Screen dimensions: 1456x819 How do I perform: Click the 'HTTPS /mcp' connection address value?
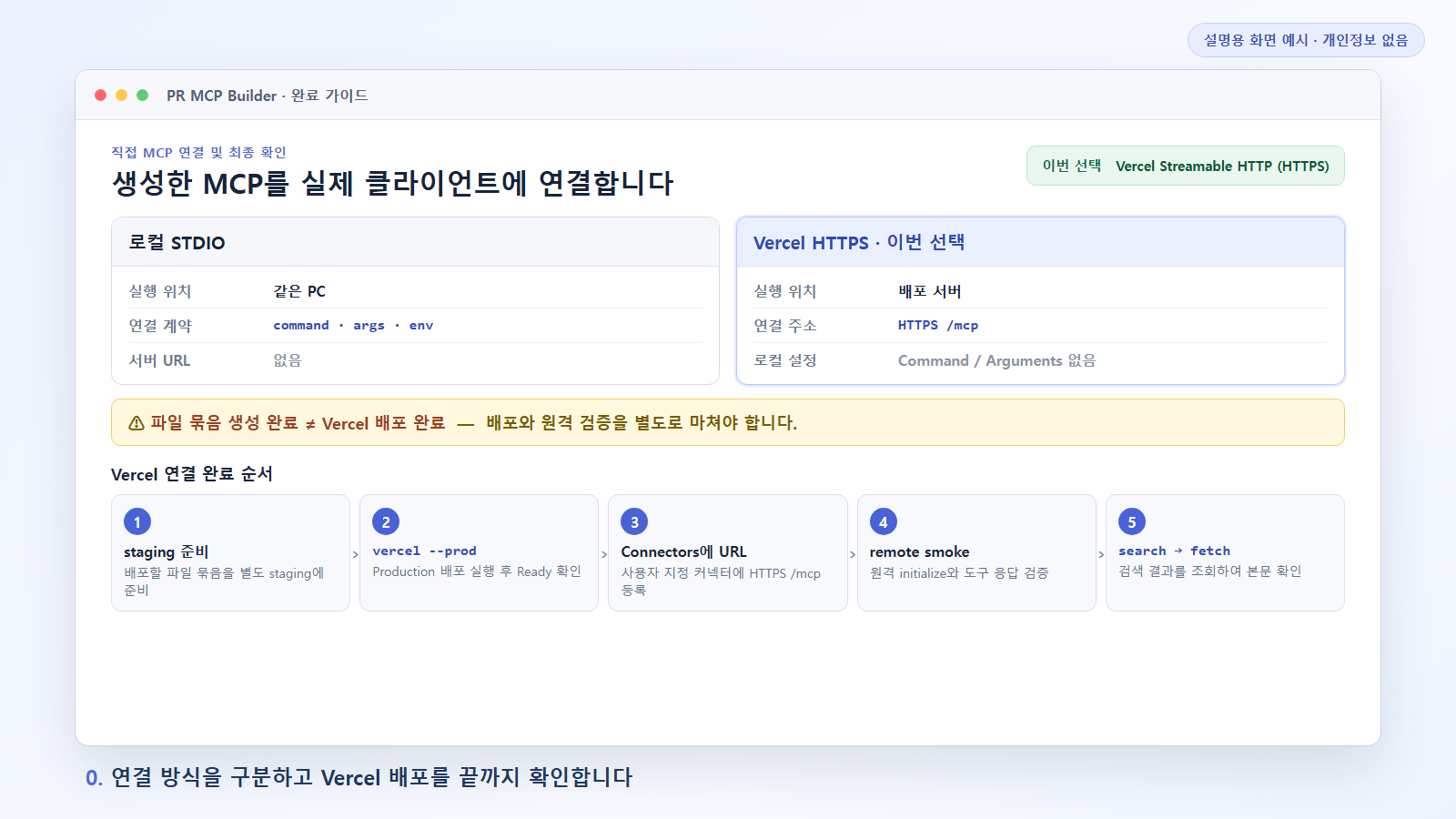(x=937, y=325)
